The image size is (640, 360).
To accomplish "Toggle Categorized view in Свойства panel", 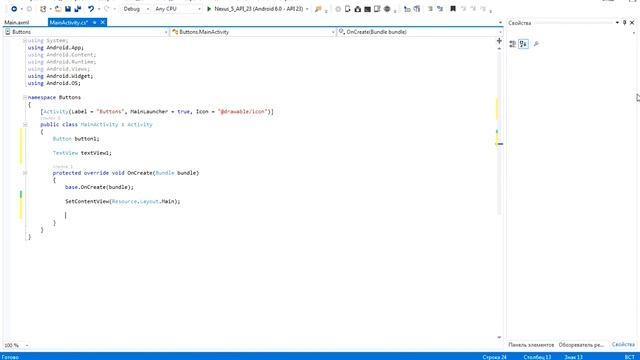I will 513,44.
